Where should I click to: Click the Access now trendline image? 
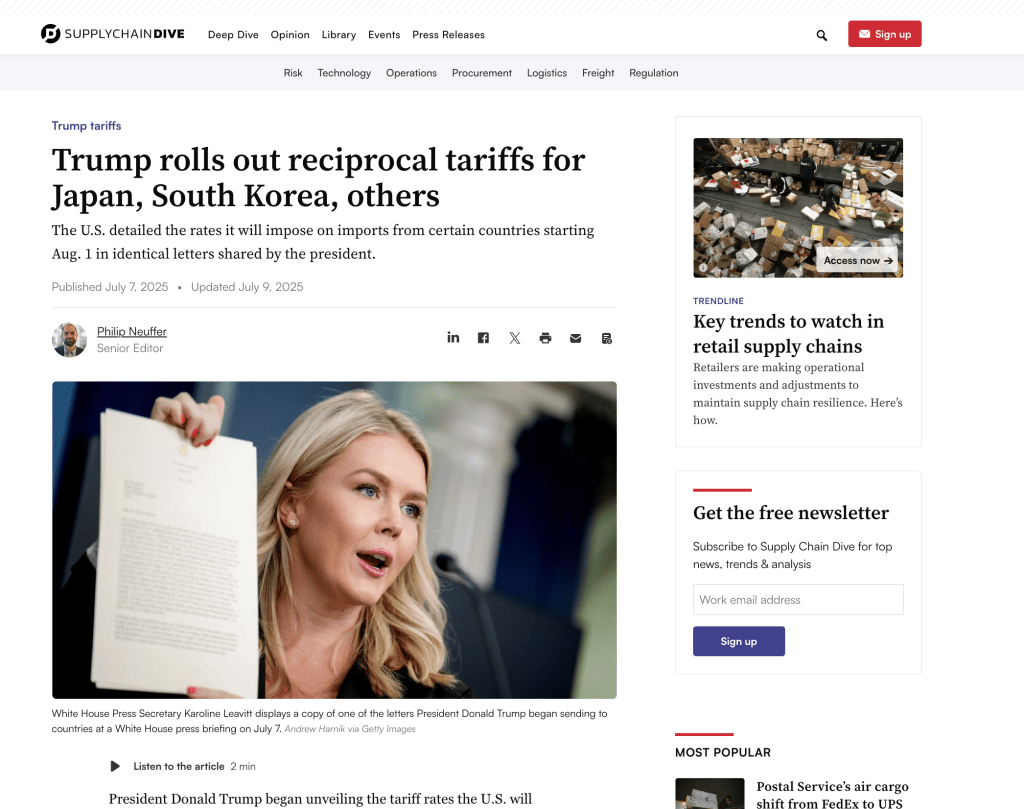point(798,208)
